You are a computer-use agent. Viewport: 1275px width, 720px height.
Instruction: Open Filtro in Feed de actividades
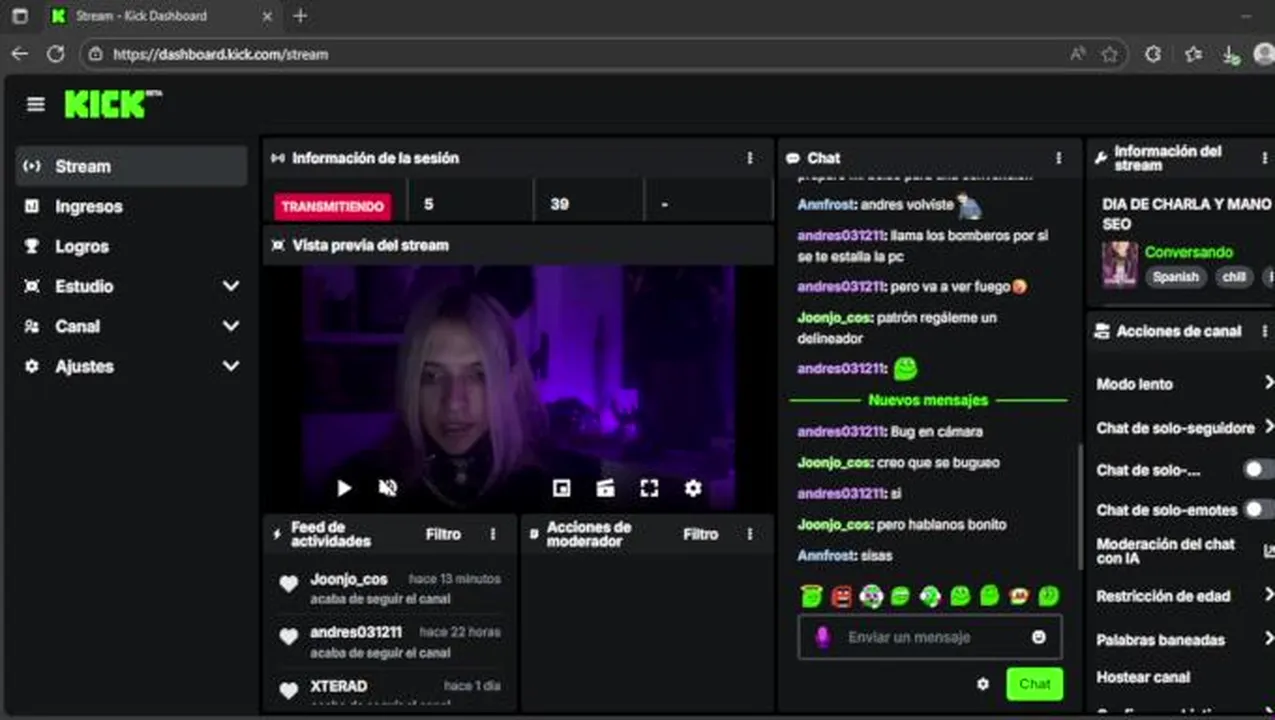coord(443,534)
